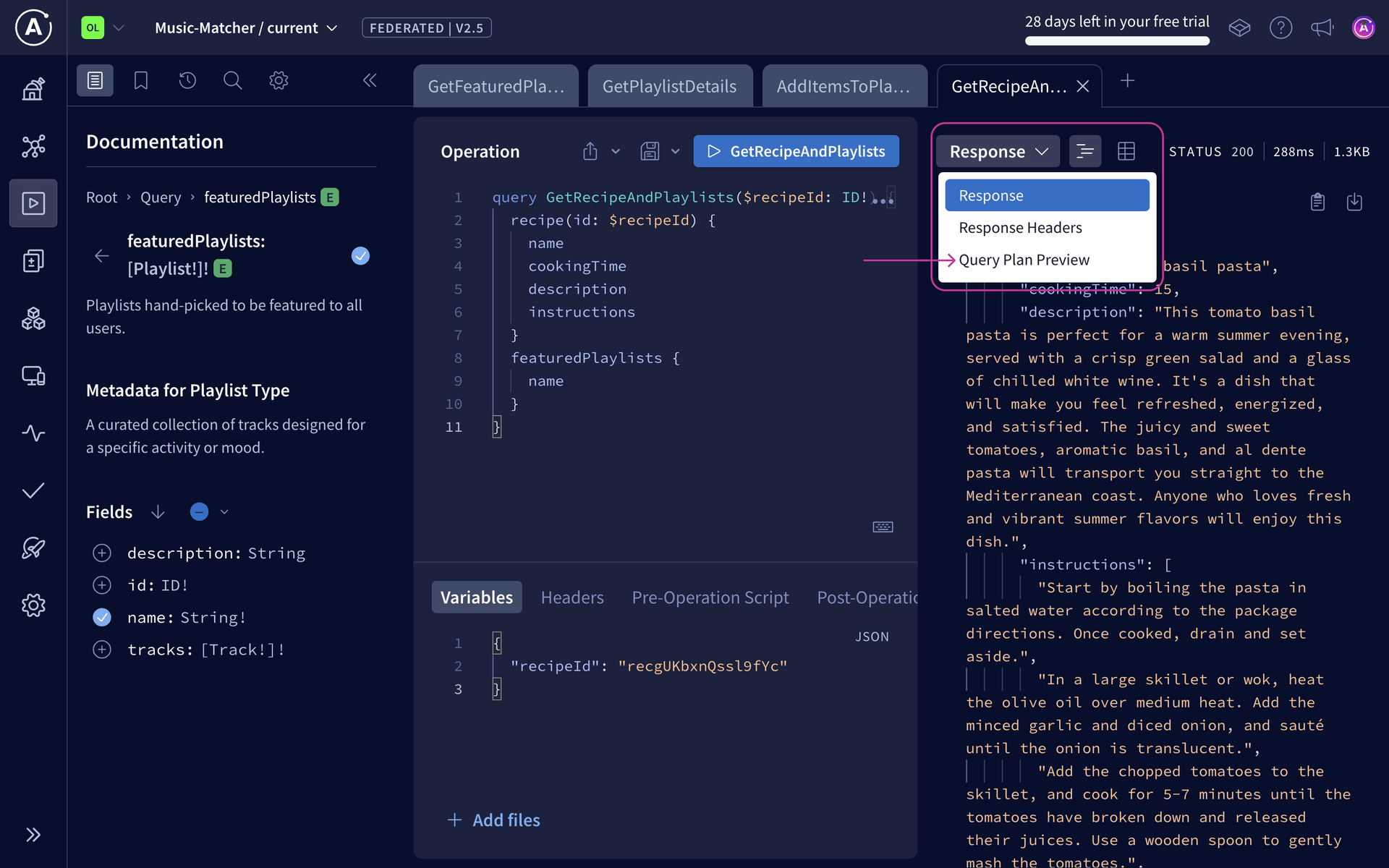The height and width of the screenshot is (868, 1389).
Task: Click the free trial progress bar
Action: coord(1116,41)
